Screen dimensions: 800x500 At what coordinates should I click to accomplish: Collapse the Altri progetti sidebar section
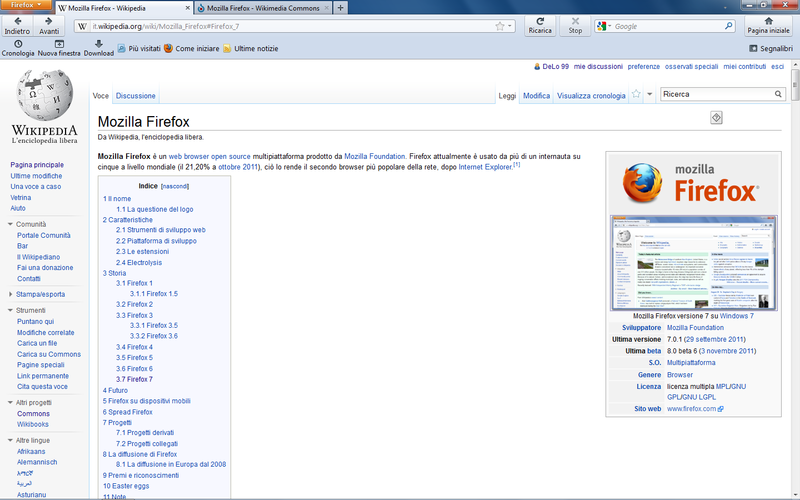click(10, 403)
